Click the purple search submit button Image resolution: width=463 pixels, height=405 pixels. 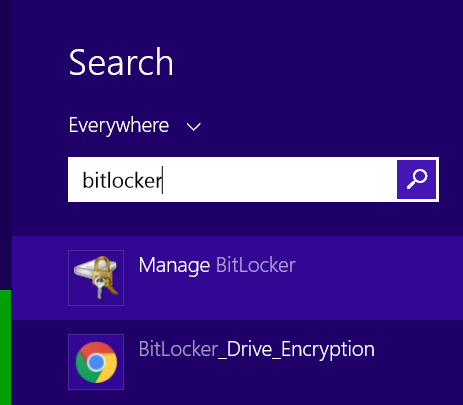click(x=416, y=179)
